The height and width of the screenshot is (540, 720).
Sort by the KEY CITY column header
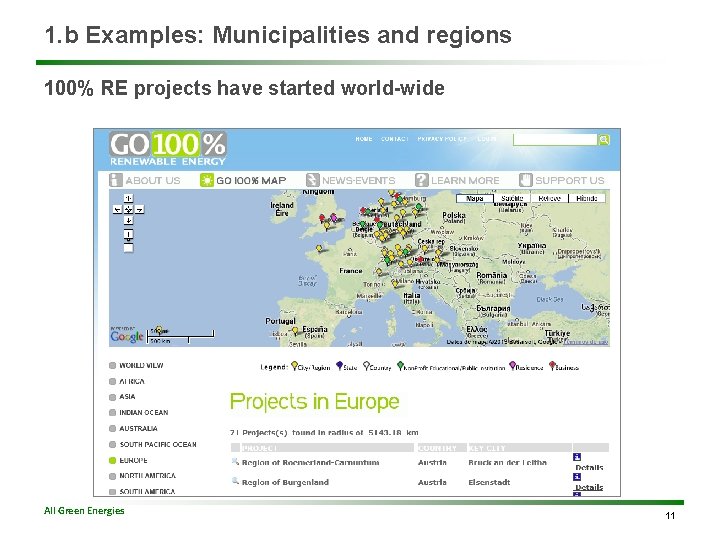519,448
